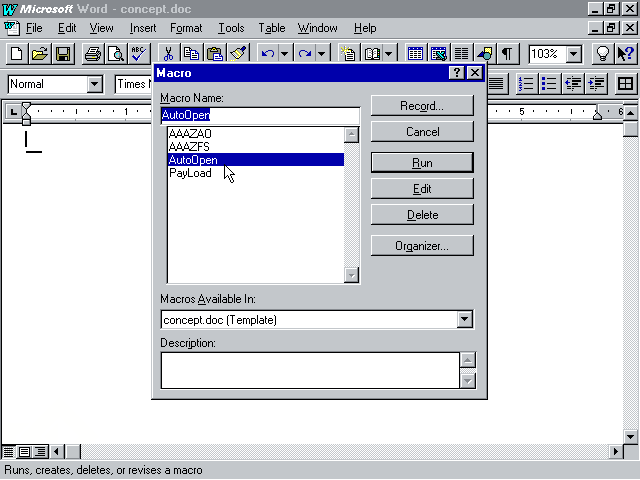The width and height of the screenshot is (640, 480).
Task: Open the Edit menu
Action: point(67,28)
